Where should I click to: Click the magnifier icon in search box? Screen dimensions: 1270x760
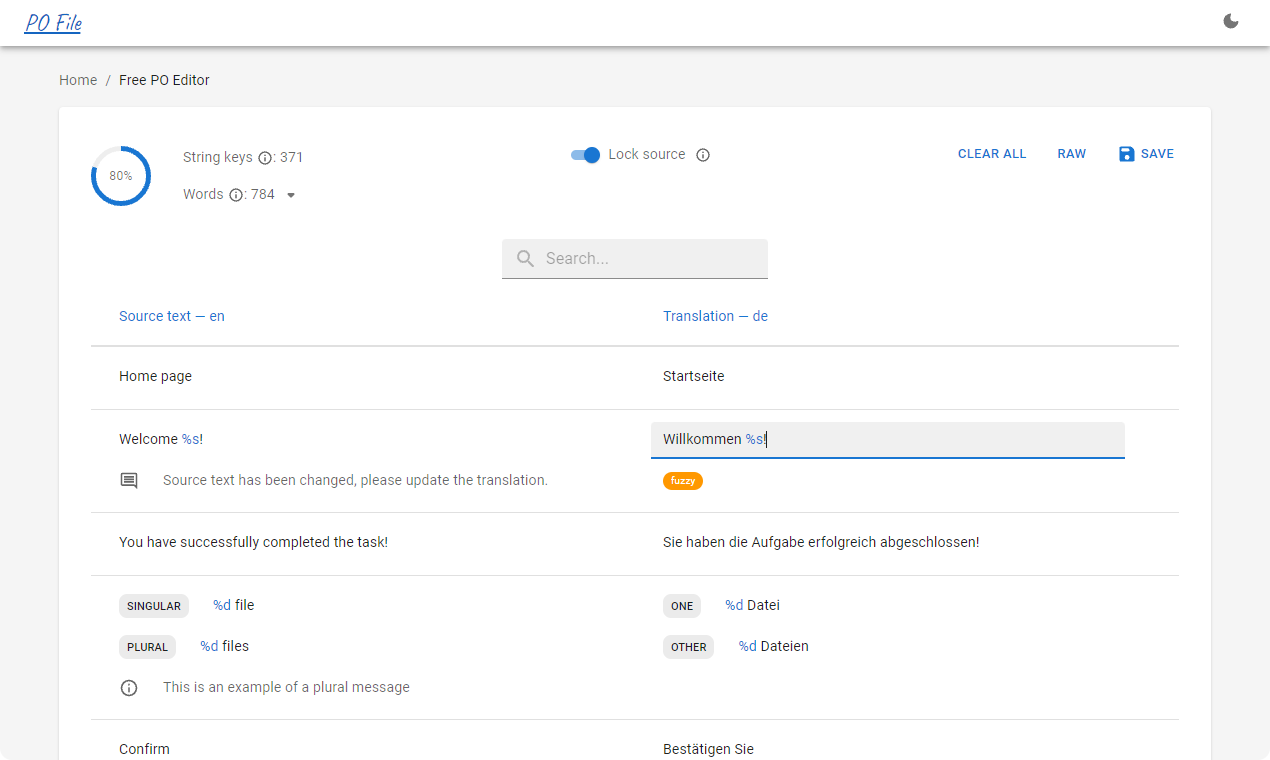click(525, 259)
